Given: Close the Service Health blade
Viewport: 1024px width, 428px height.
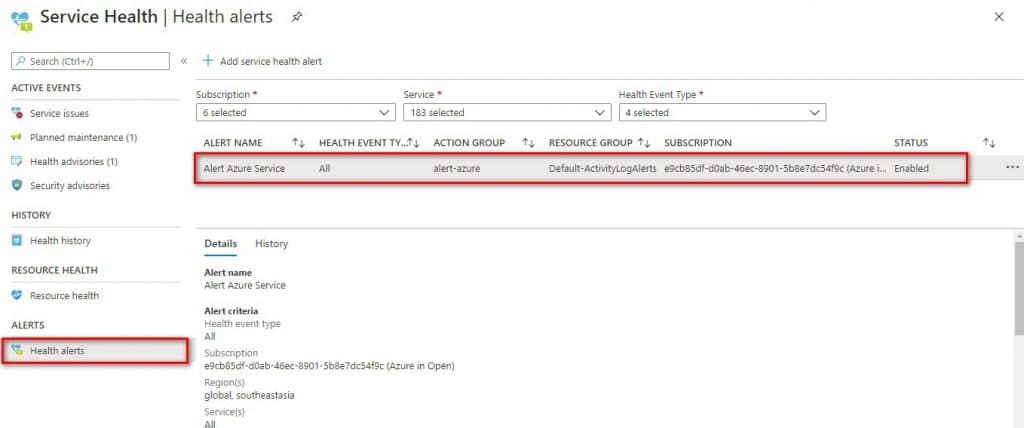Looking at the screenshot, I should [x=999, y=17].
